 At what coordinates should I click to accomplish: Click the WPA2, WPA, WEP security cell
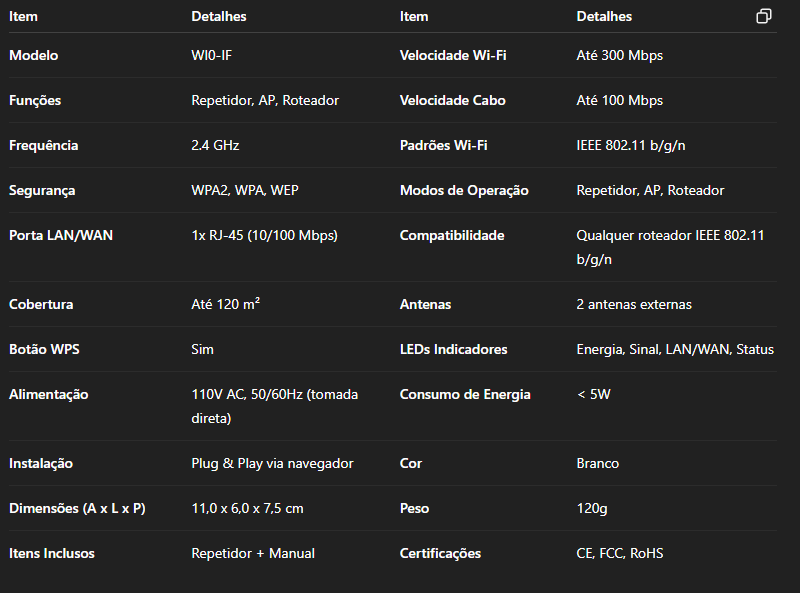coord(245,190)
